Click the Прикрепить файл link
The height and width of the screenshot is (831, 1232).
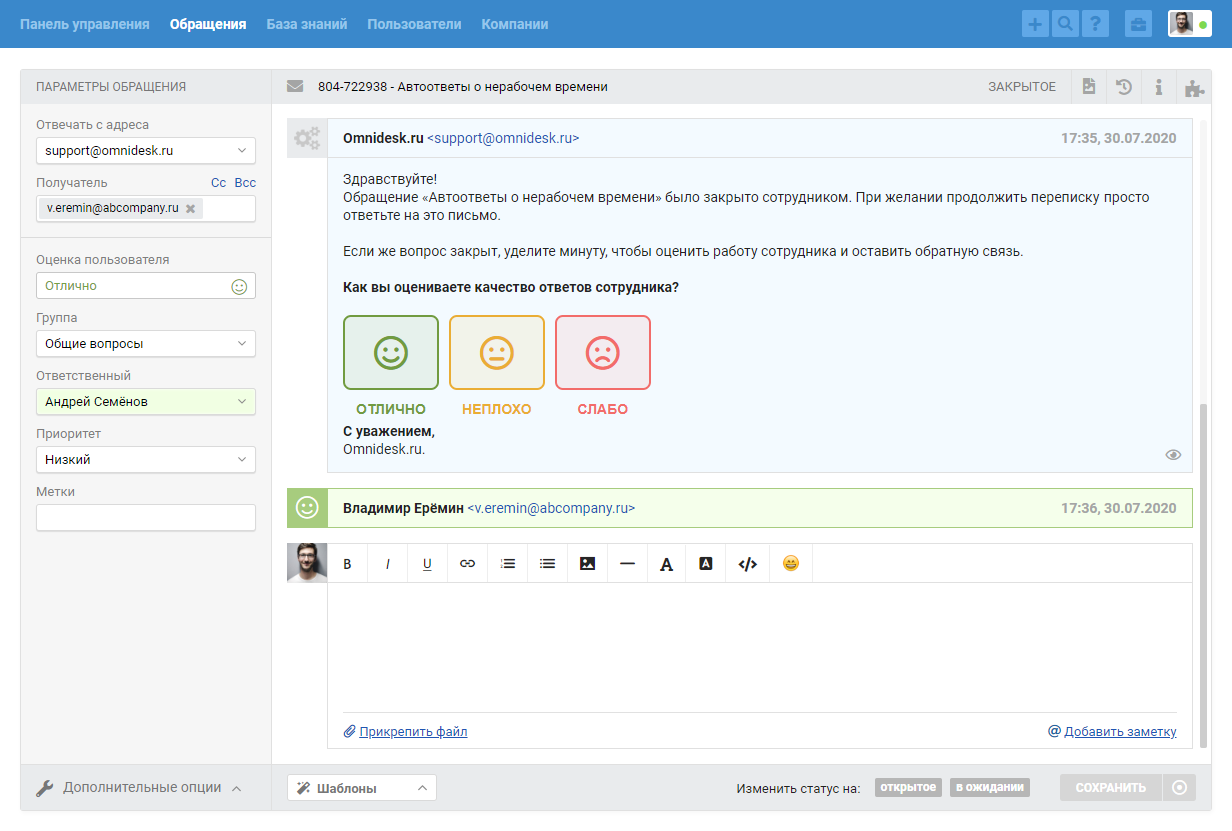pos(413,732)
